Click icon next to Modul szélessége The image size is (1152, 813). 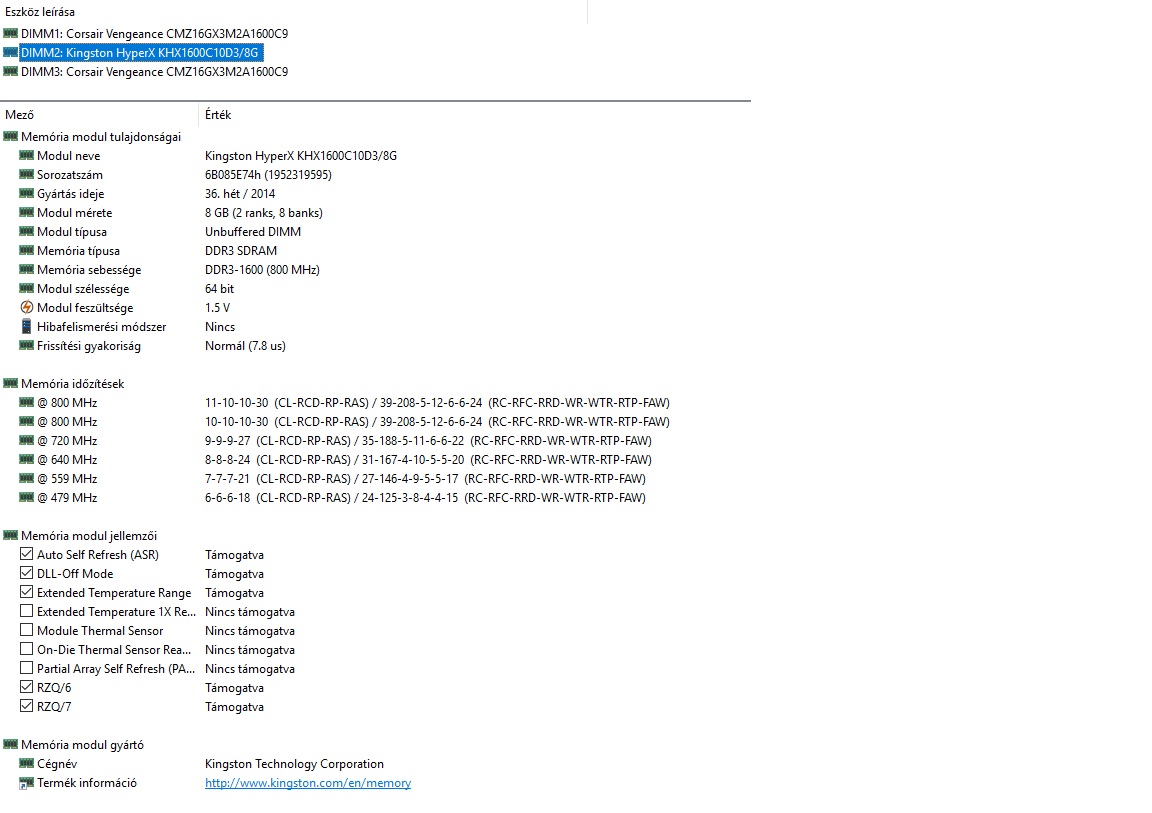(x=26, y=289)
